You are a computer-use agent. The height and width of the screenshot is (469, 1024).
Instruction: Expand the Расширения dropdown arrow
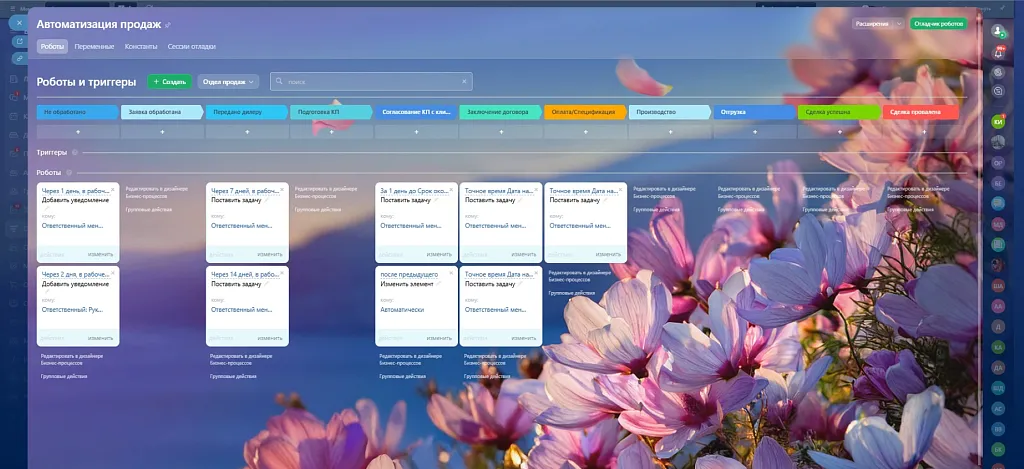click(899, 22)
